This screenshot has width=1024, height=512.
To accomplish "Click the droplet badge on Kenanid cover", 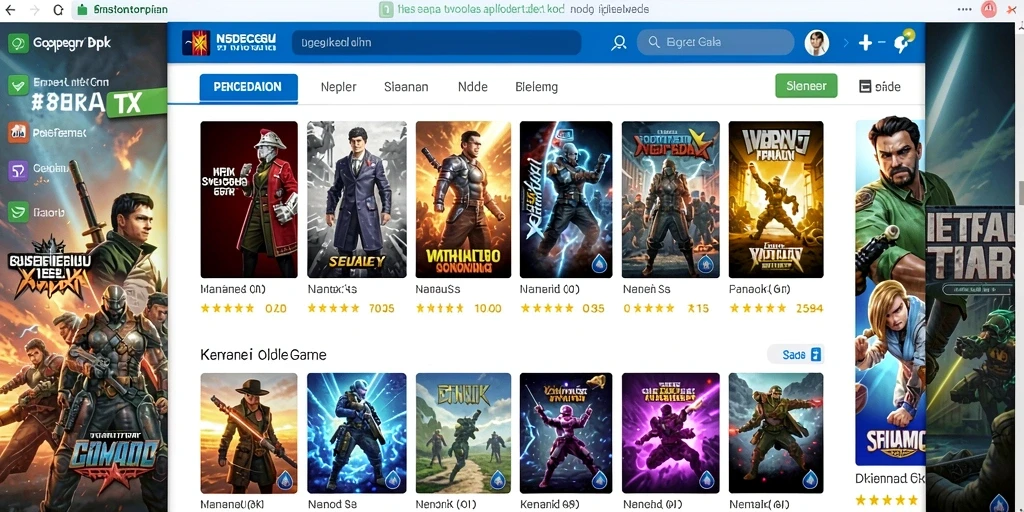I will click(598, 481).
